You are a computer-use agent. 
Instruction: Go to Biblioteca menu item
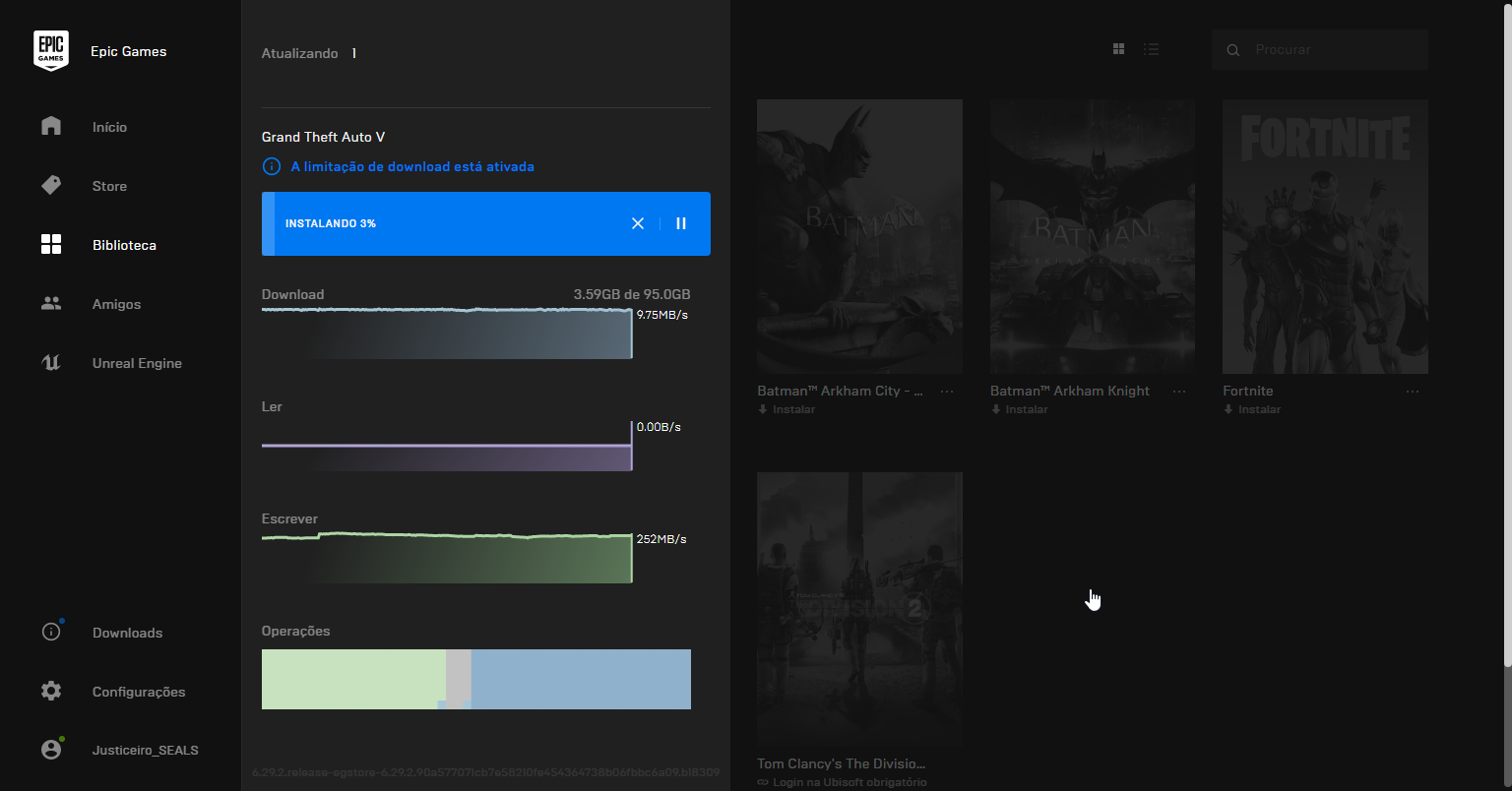(x=124, y=245)
